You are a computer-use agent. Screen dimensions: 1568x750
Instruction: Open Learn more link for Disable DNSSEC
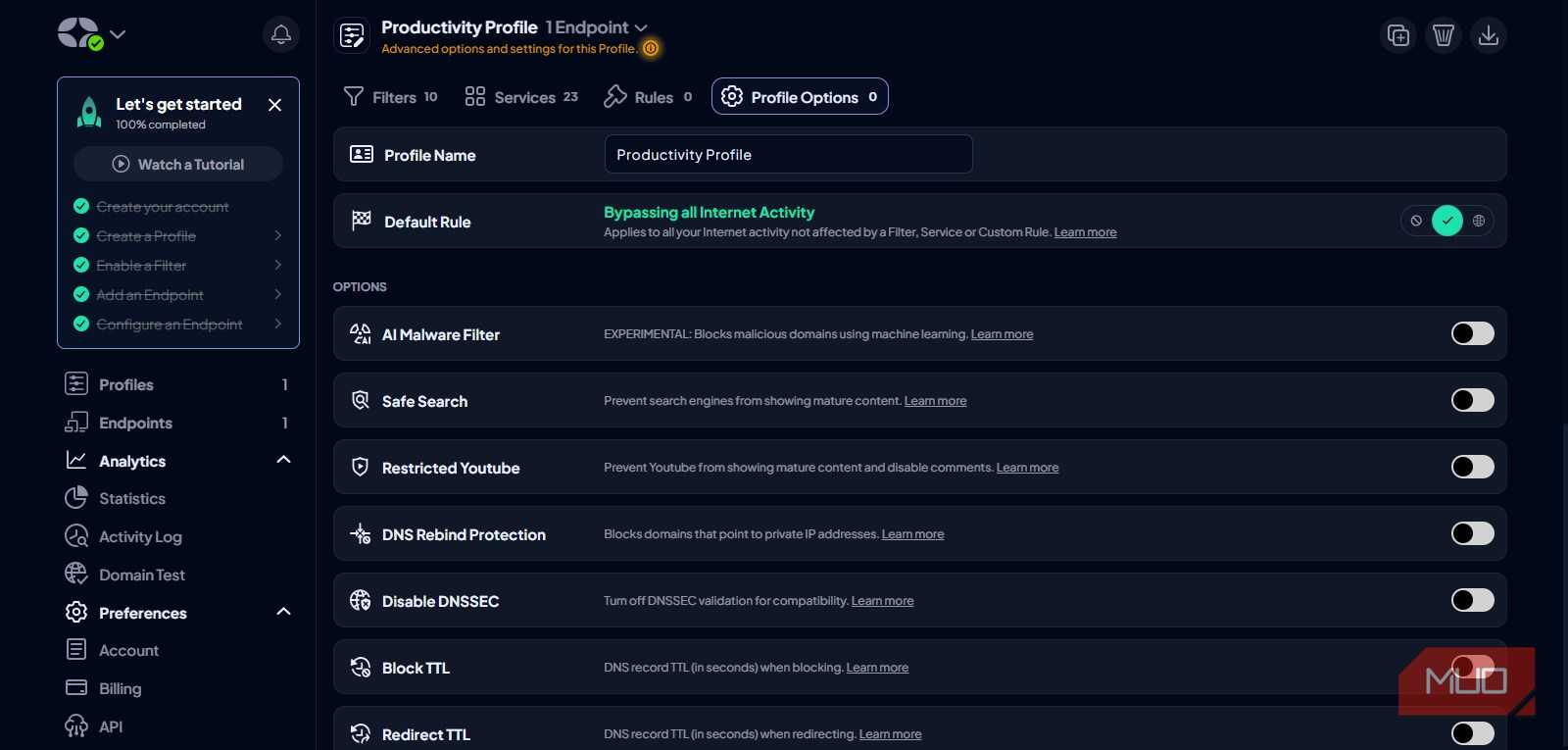882,601
